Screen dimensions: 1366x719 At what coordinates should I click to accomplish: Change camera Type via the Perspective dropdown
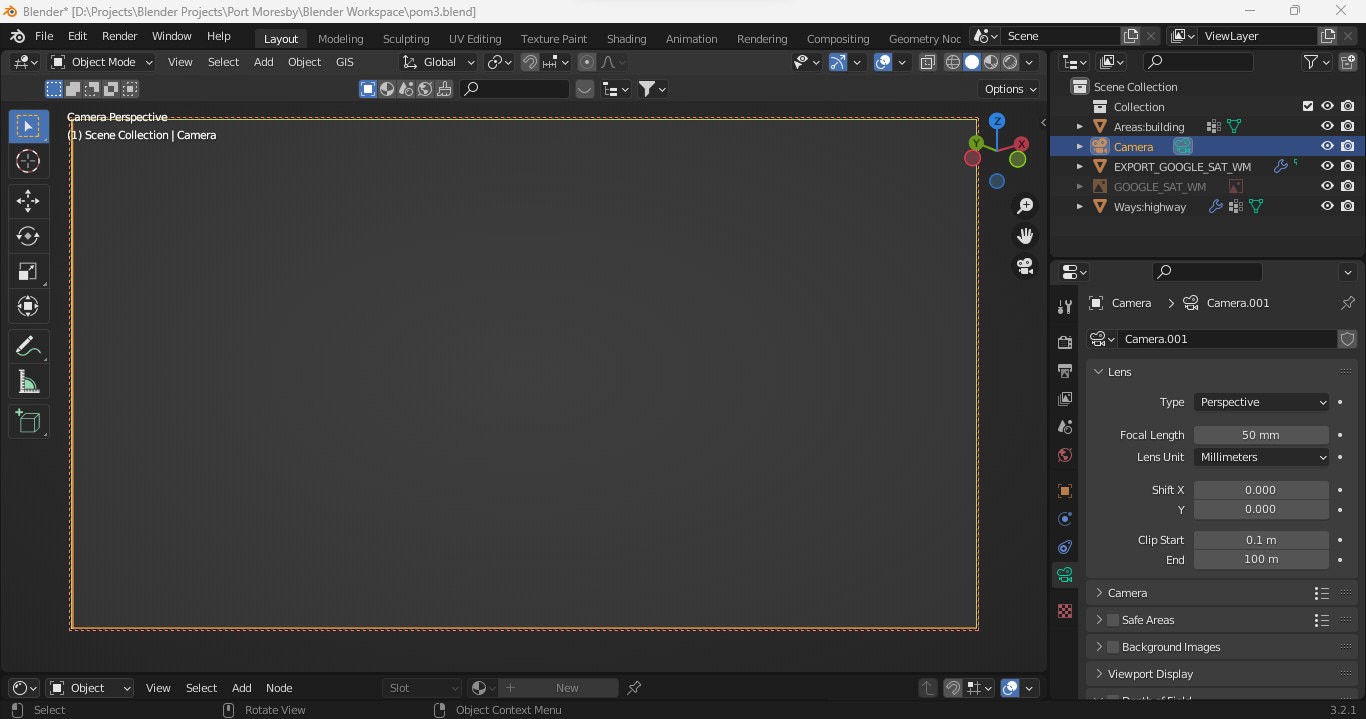[1261, 402]
